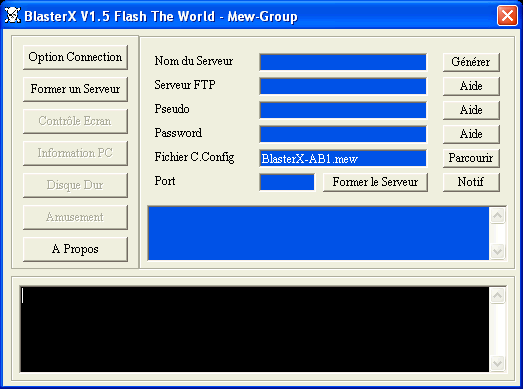Close the BlasterX window

tap(507, 15)
